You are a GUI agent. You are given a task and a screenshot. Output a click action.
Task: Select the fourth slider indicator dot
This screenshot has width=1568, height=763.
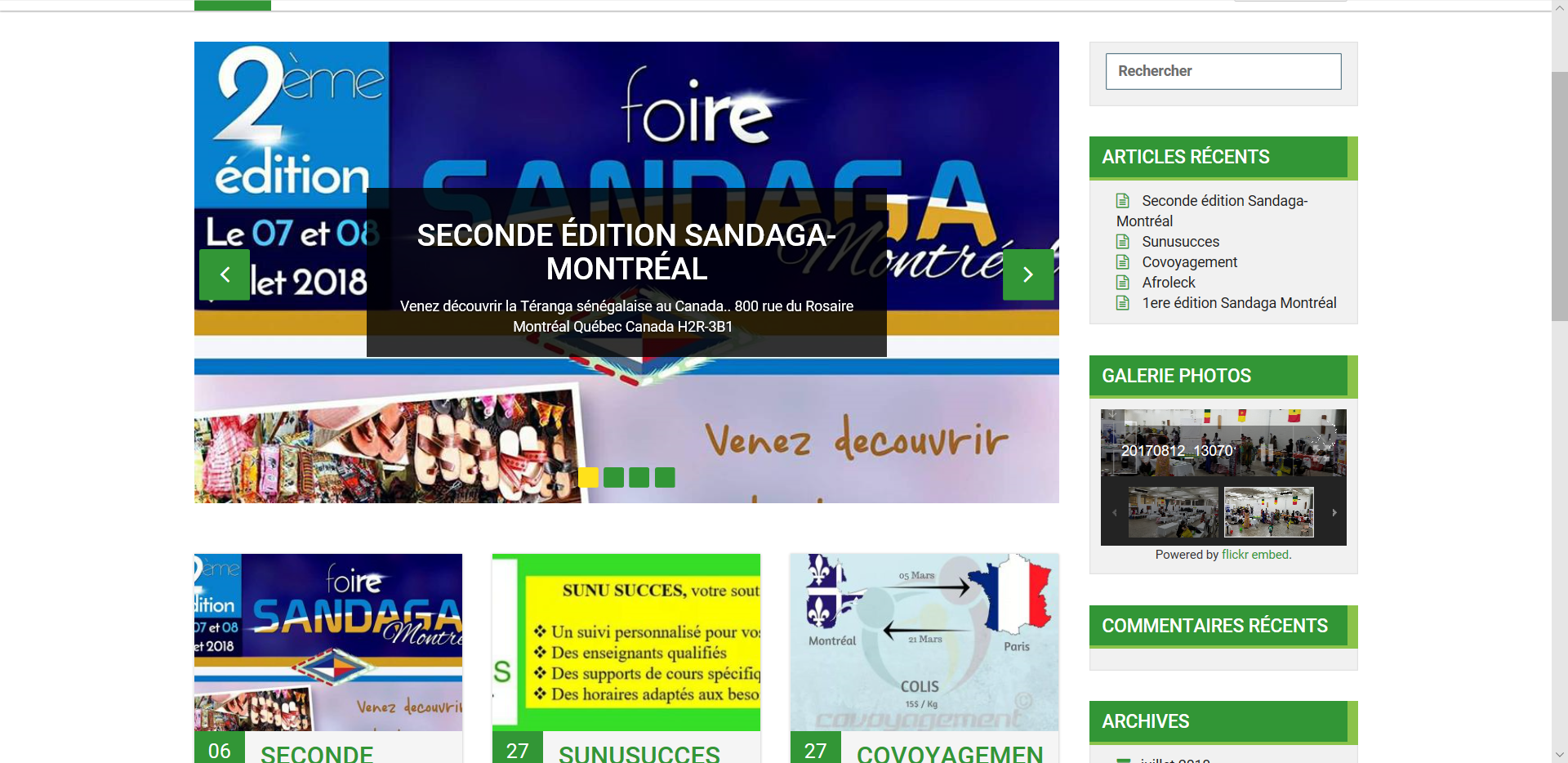pos(665,477)
